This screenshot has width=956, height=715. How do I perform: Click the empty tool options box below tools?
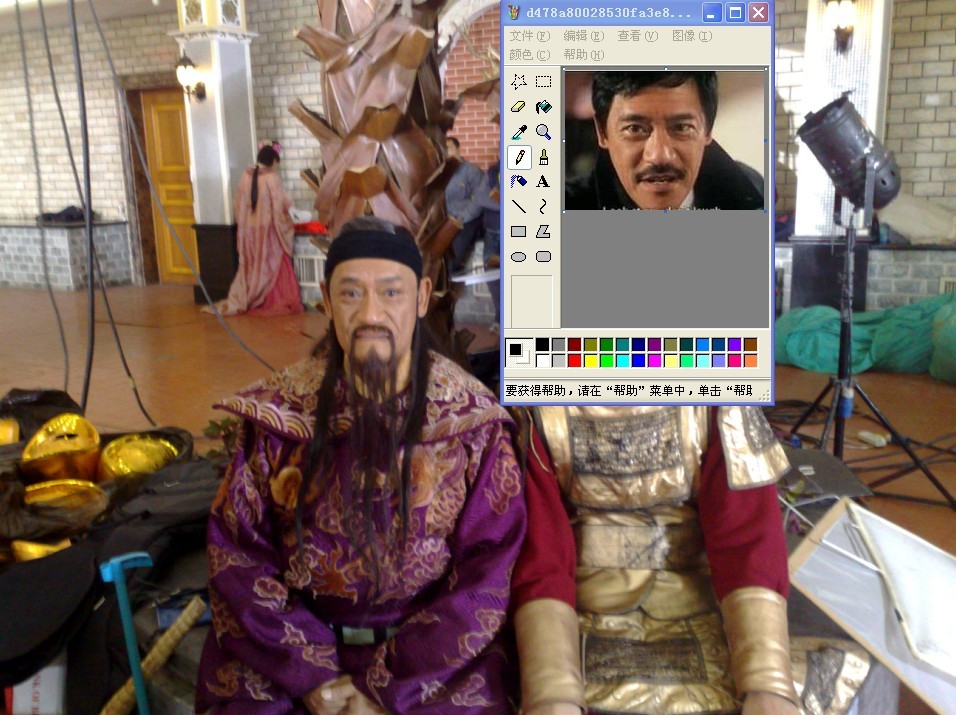pos(532,302)
